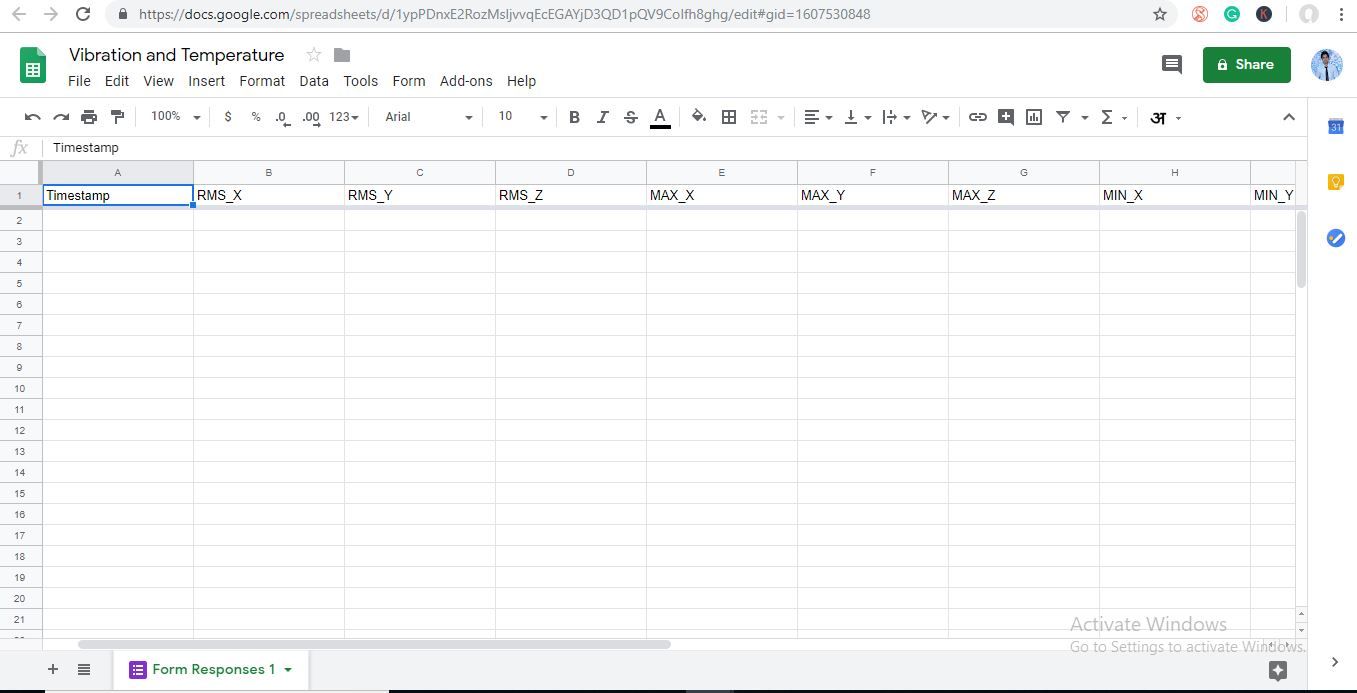Open the Functions sigma dropdown
The width and height of the screenshot is (1357, 693).
coord(1113,117)
